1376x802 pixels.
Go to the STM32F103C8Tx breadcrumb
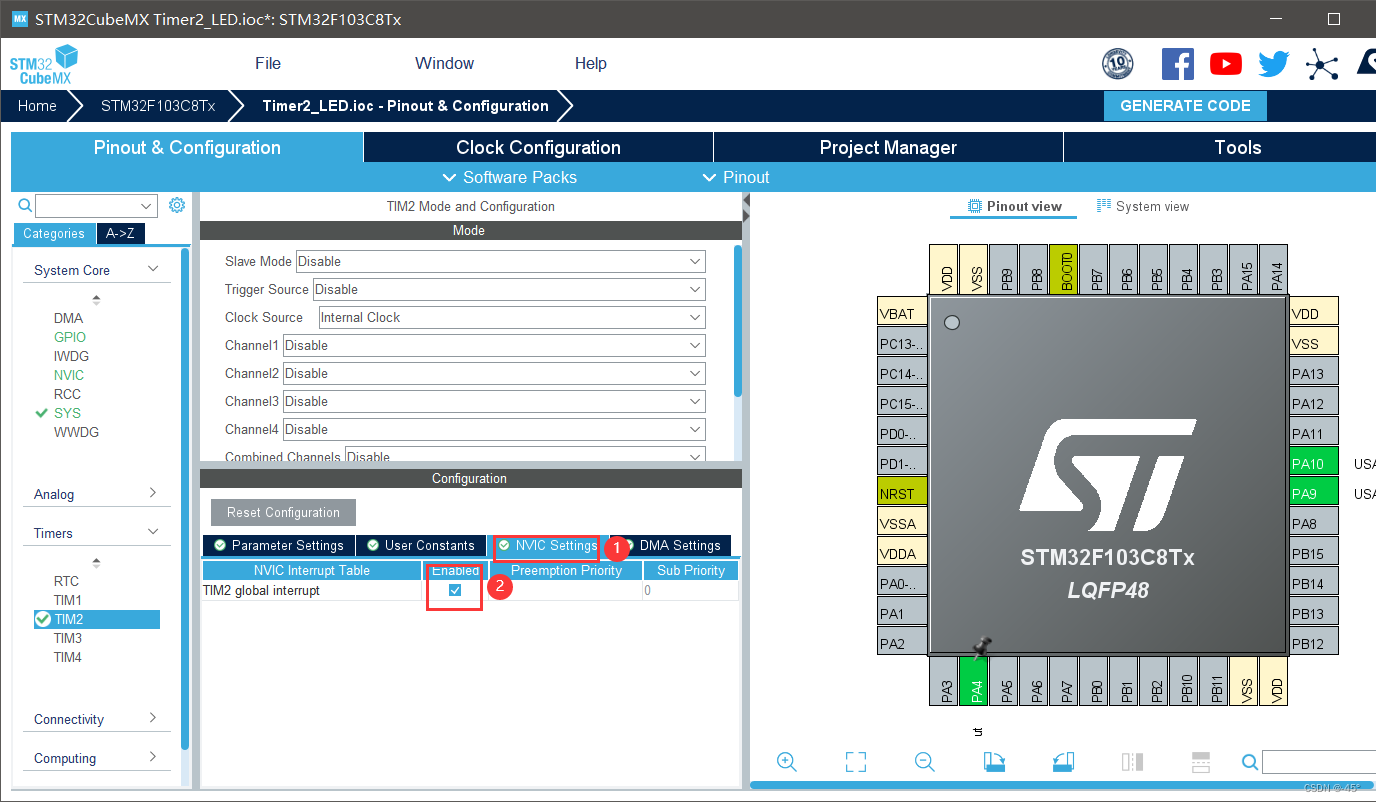point(158,105)
